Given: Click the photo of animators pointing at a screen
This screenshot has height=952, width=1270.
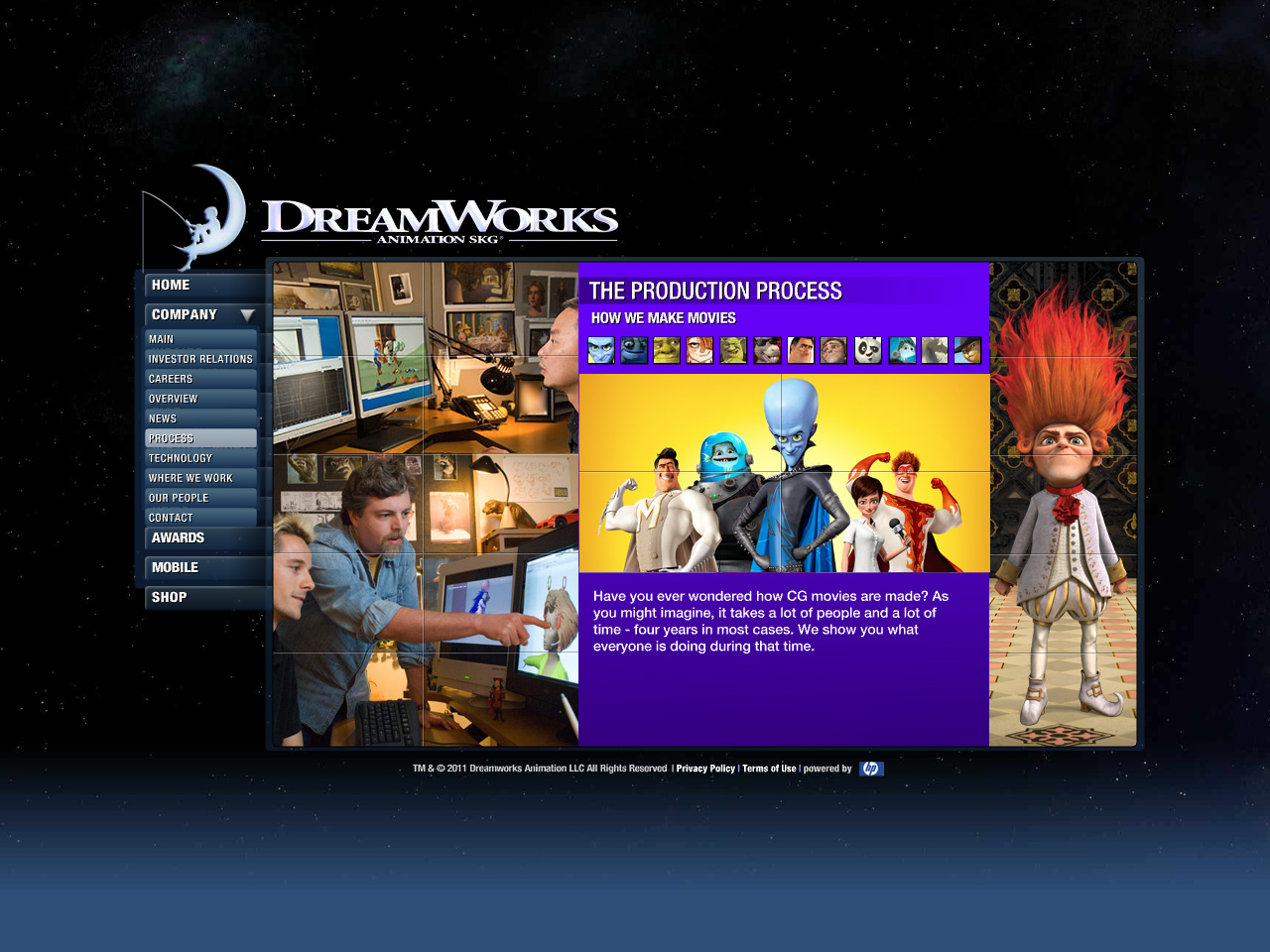Looking at the screenshot, I should [x=426, y=600].
